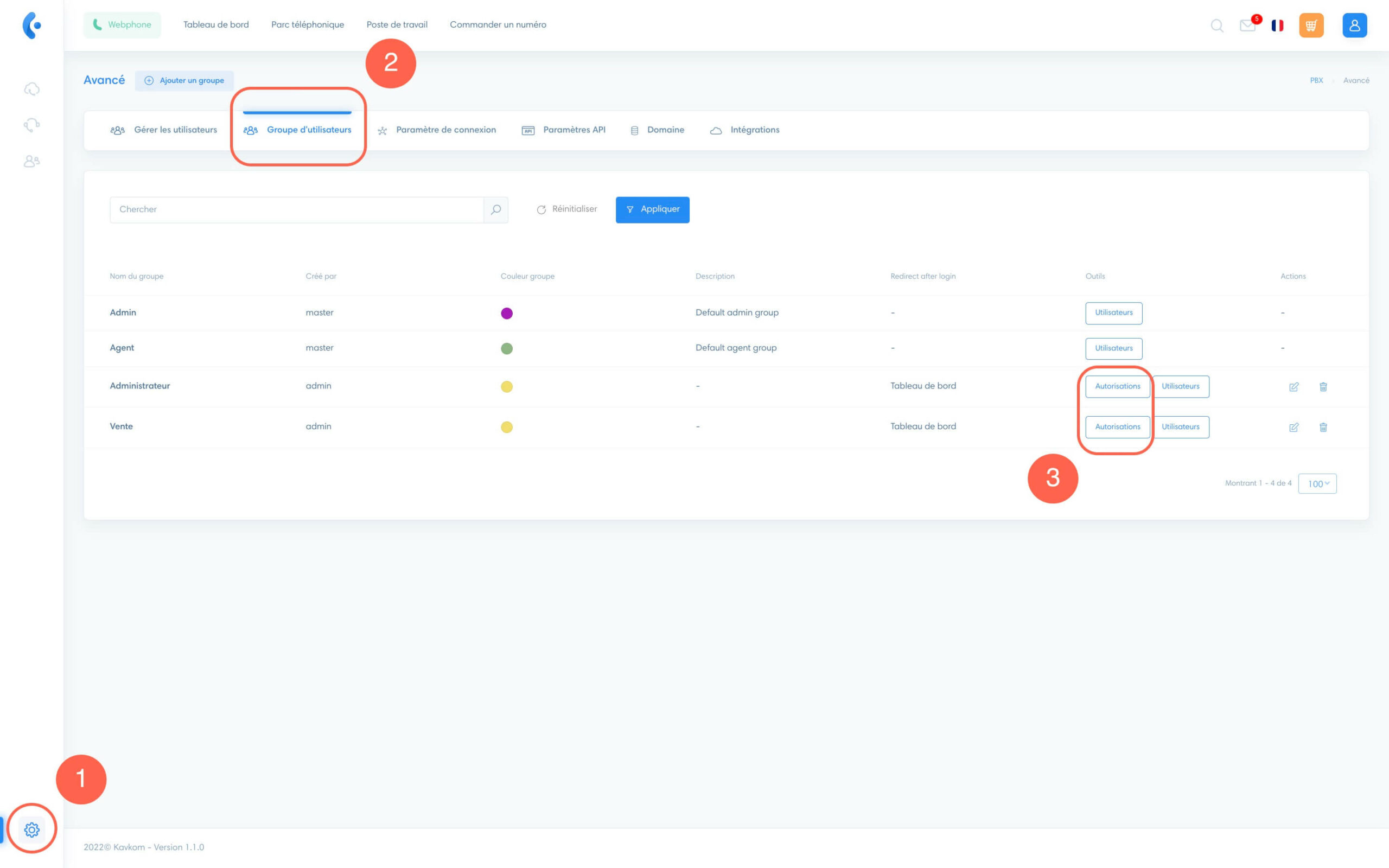1389x868 pixels.
Task: Open Utilisateurs for Admin group
Action: point(1113,313)
